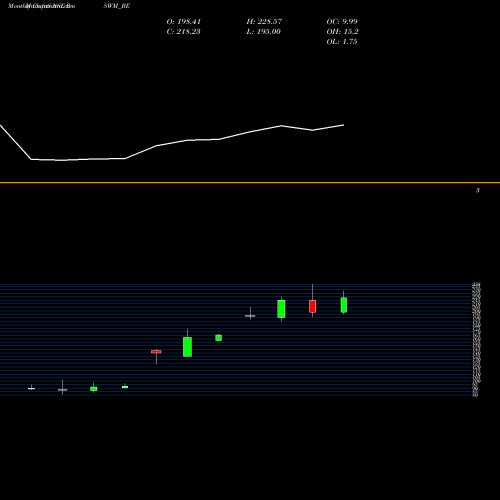
Task: Click the tall red candlestick body
Action: coord(312,306)
